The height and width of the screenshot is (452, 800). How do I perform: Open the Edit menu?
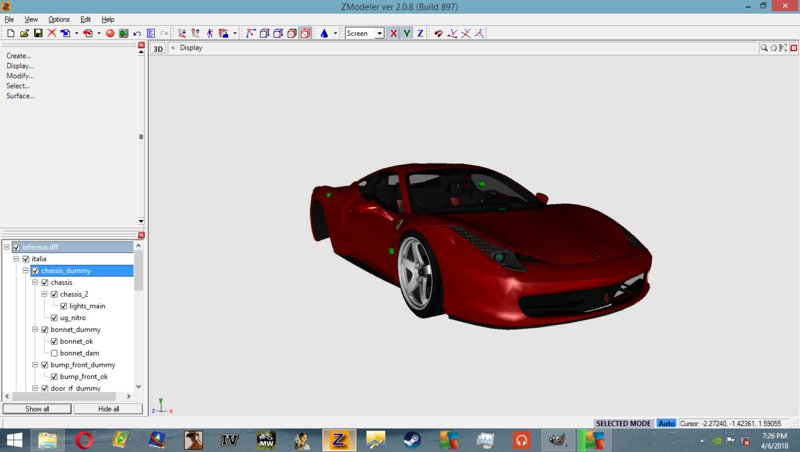pyautogui.click(x=85, y=19)
